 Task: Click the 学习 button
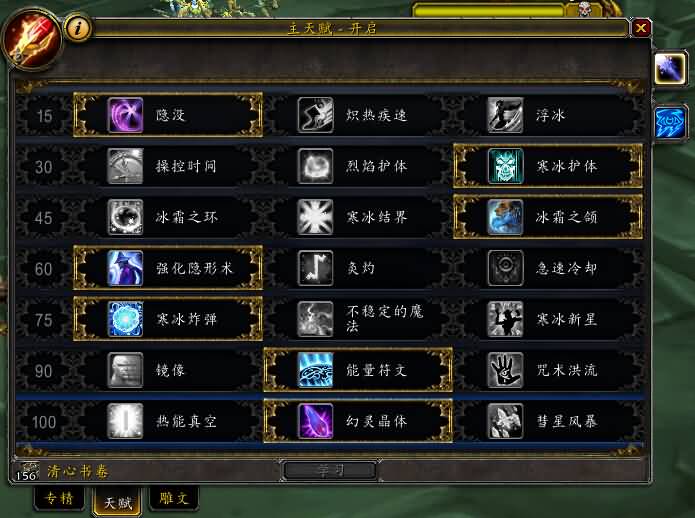pyautogui.click(x=330, y=471)
